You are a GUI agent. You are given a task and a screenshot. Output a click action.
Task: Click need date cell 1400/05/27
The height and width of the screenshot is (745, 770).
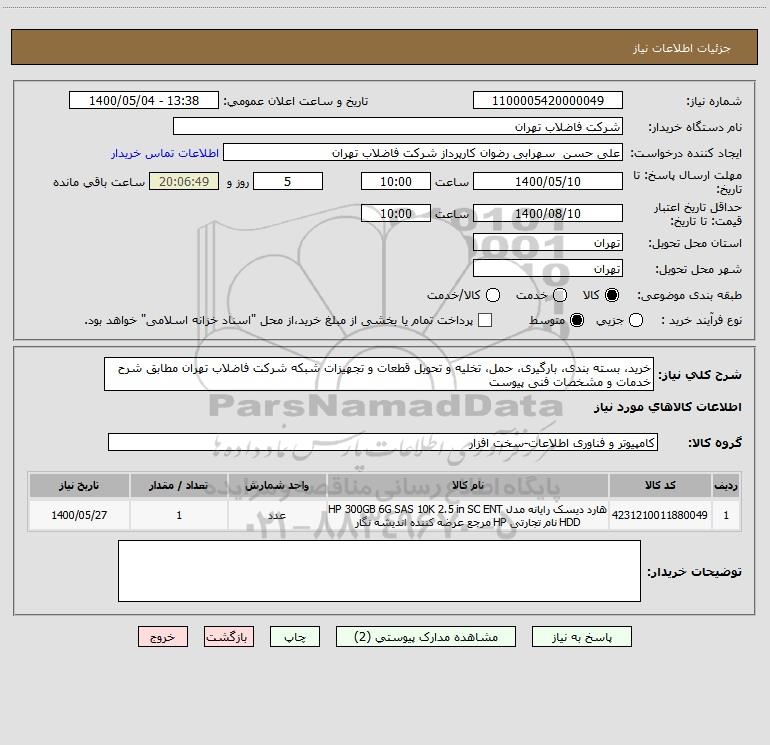(x=79, y=515)
